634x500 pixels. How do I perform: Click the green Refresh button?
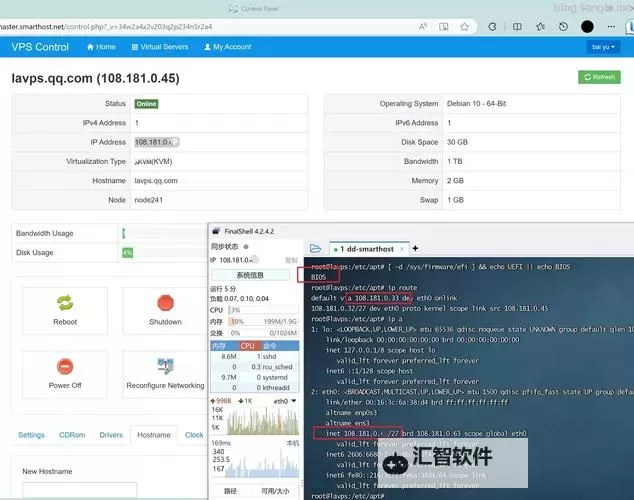(x=599, y=77)
